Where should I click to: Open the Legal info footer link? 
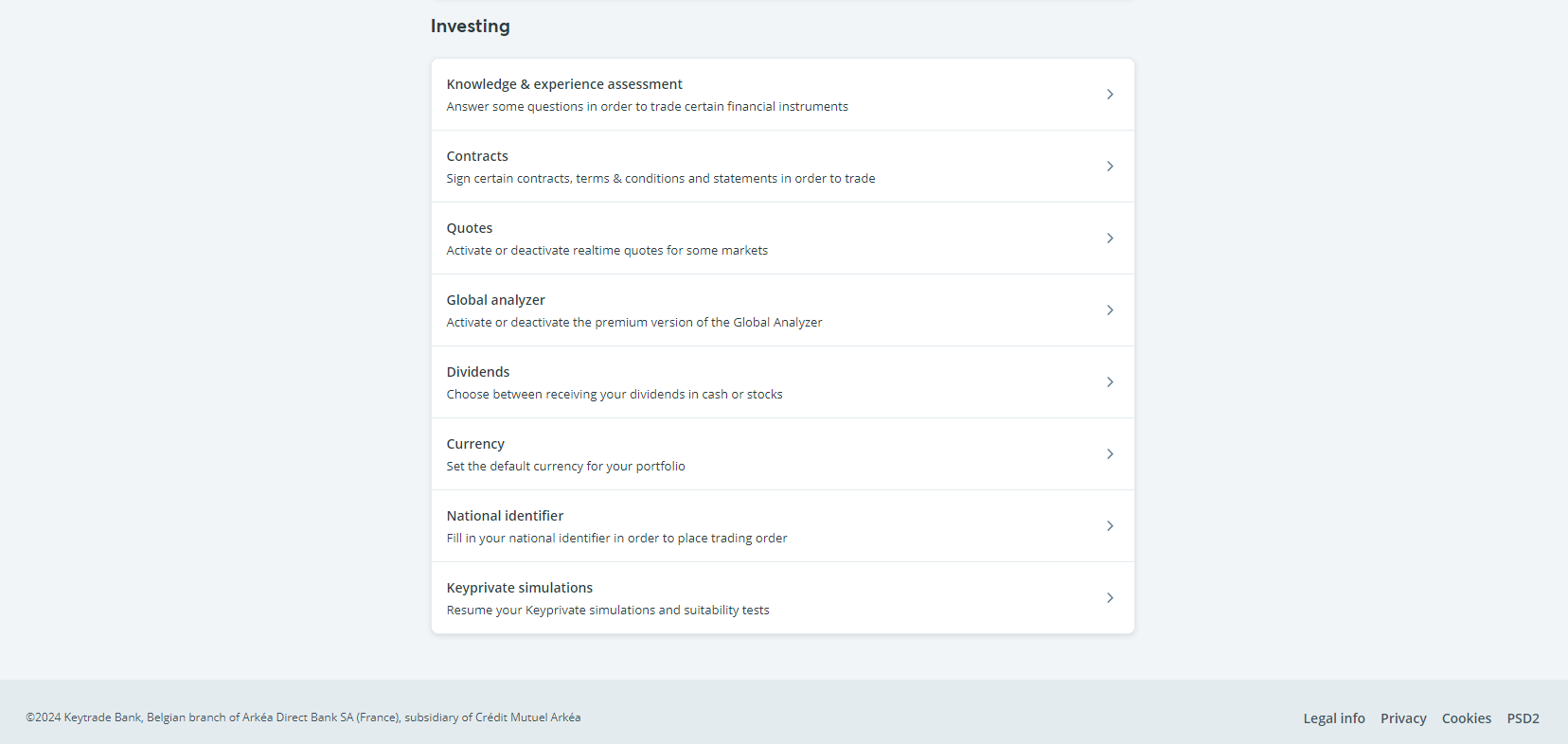[1334, 718]
